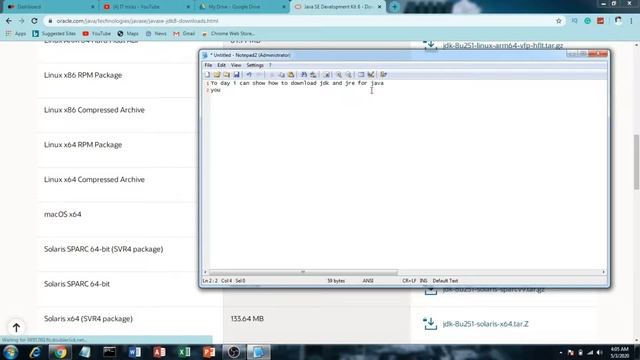Screen dimensions: 640x360
Task: Click Notepad2 horizontal scrollbar thumb
Action: pyautogui.click(x=303, y=272)
